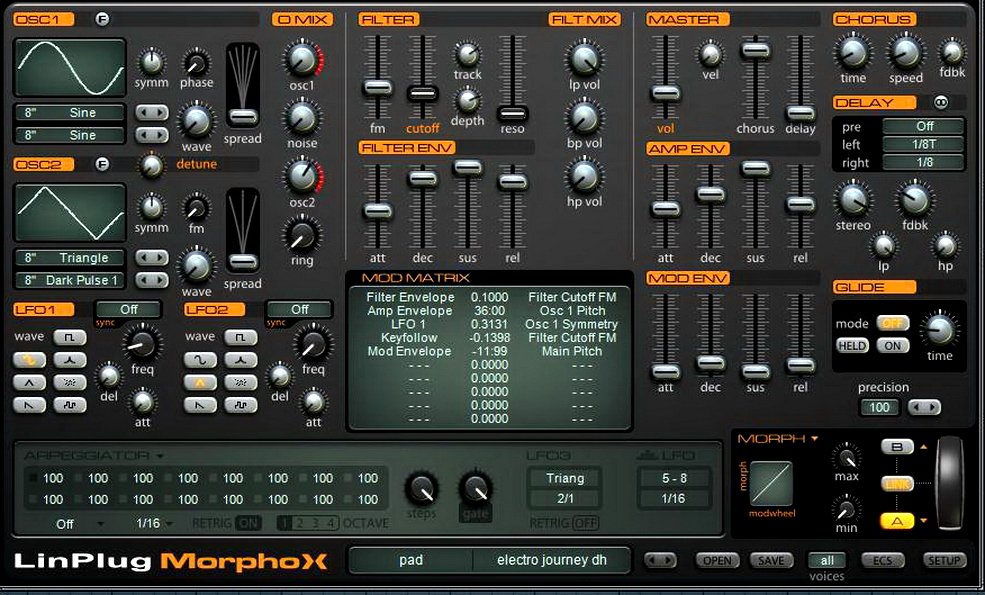Image resolution: width=985 pixels, height=595 pixels.
Task: Click the delay stereo knob
Action: pos(852,200)
